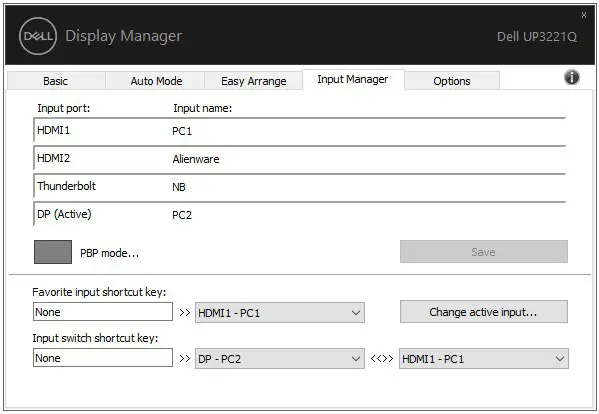Open the info icon beside the tabs
The image size is (599, 414).
[571, 78]
